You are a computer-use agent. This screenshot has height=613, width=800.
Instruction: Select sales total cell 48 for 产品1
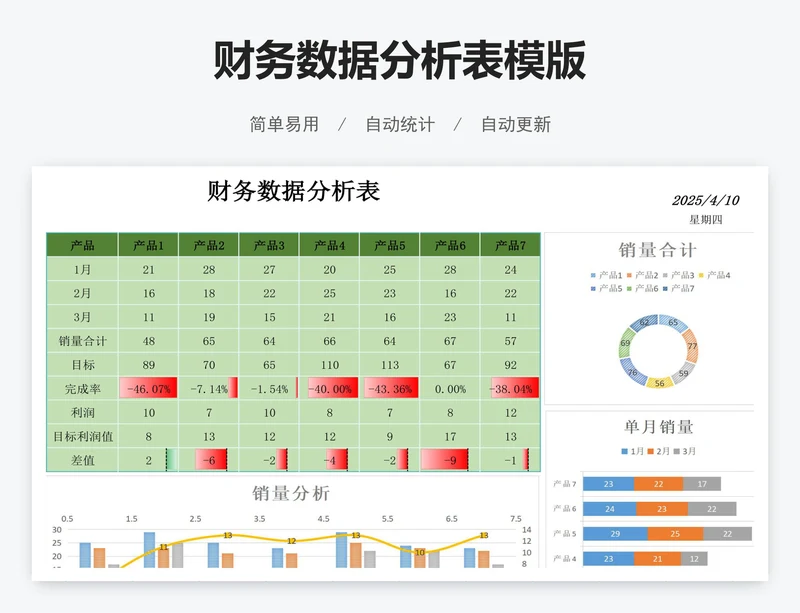[x=148, y=341]
